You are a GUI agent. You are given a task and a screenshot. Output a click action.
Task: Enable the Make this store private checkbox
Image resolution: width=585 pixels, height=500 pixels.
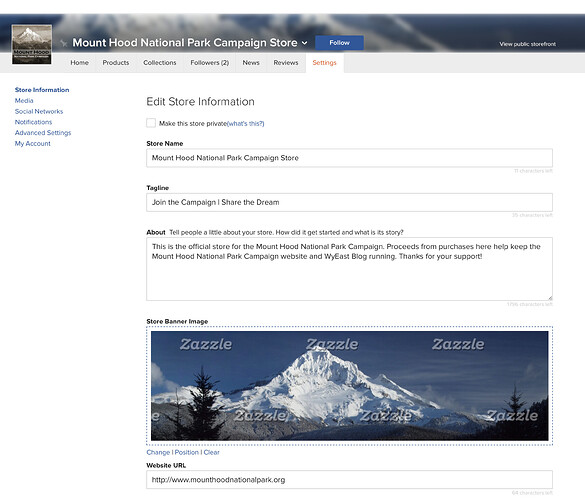point(151,123)
